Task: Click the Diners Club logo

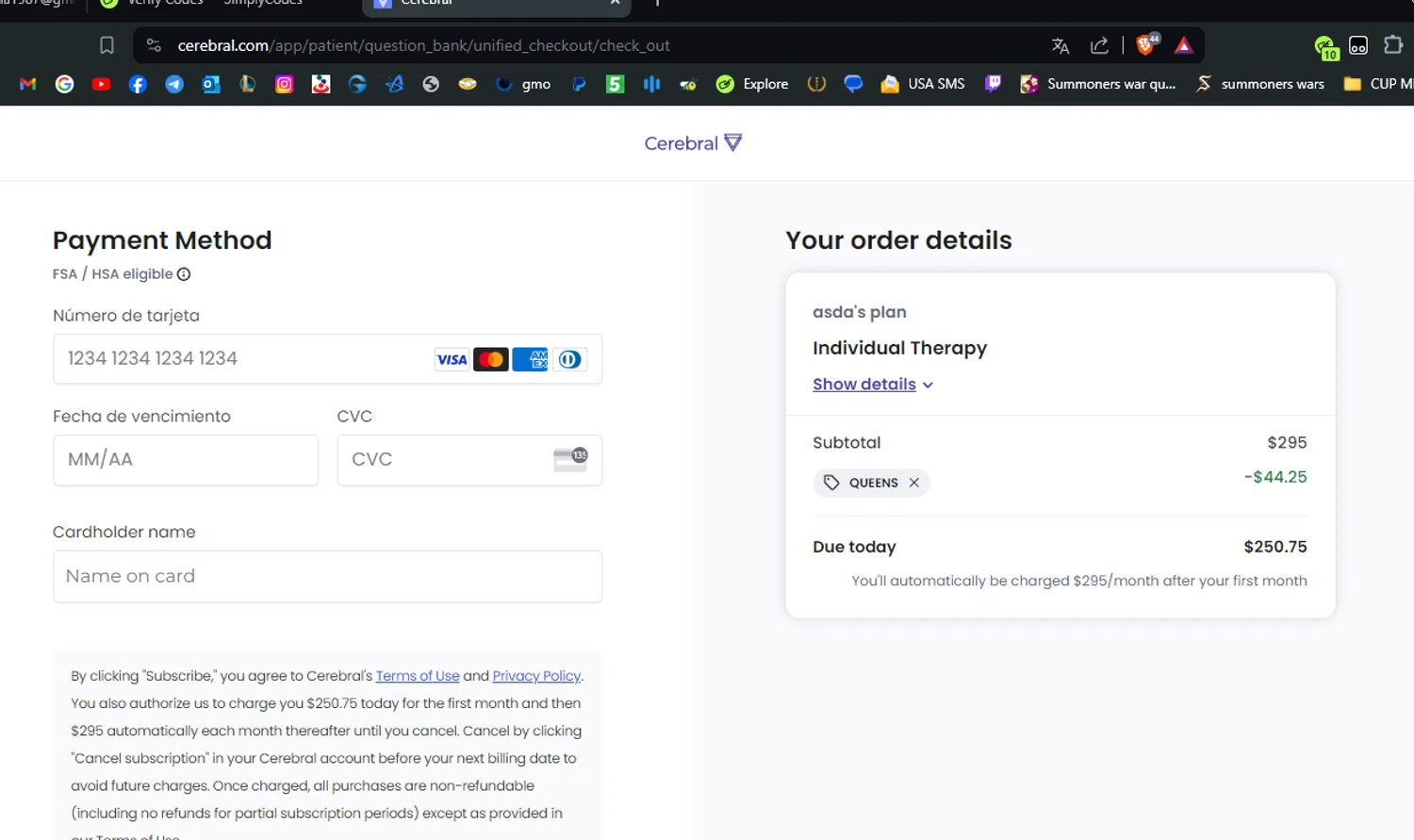Action: 569,359
